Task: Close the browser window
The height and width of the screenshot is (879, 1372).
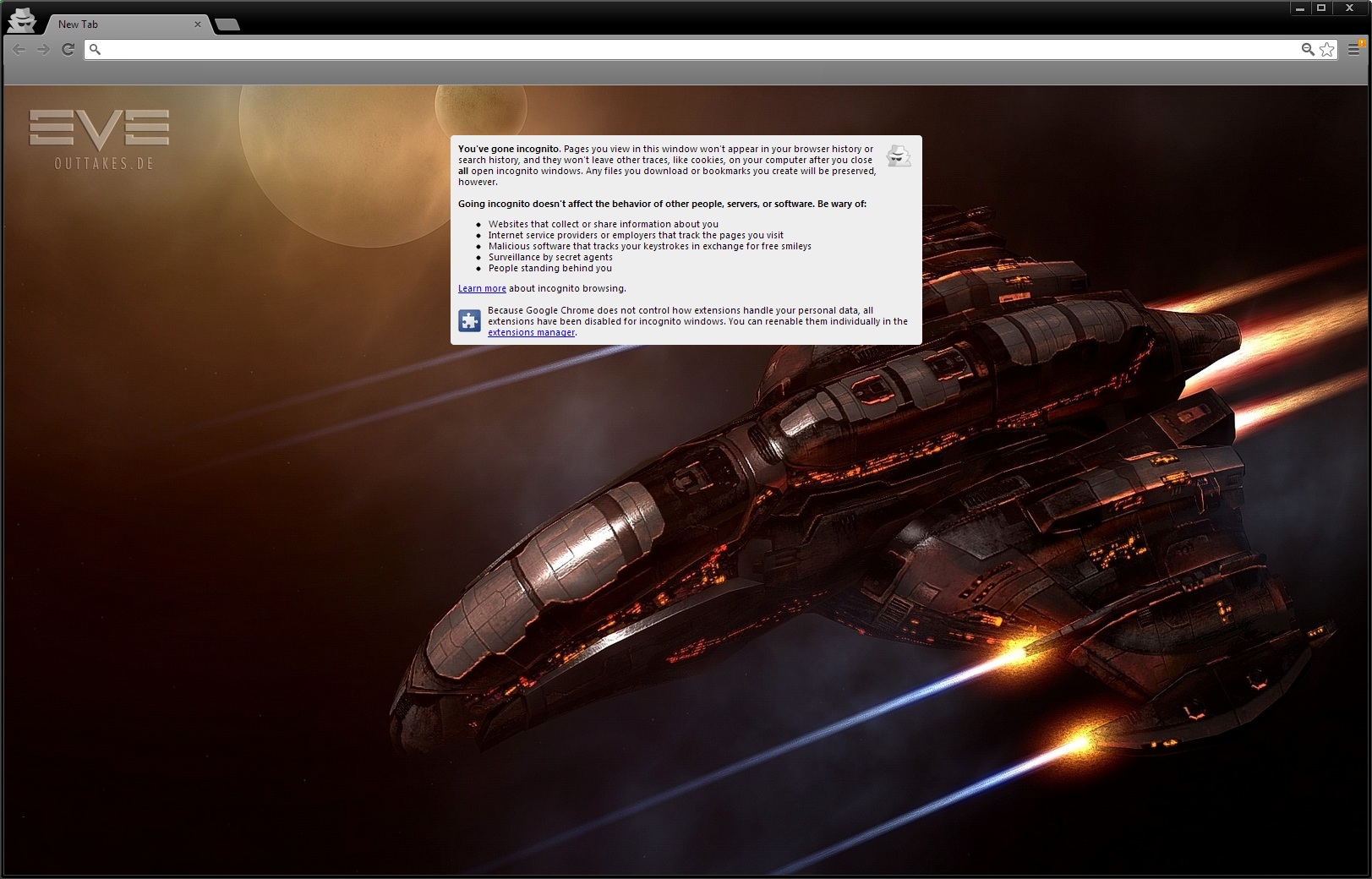Action: tap(1350, 8)
